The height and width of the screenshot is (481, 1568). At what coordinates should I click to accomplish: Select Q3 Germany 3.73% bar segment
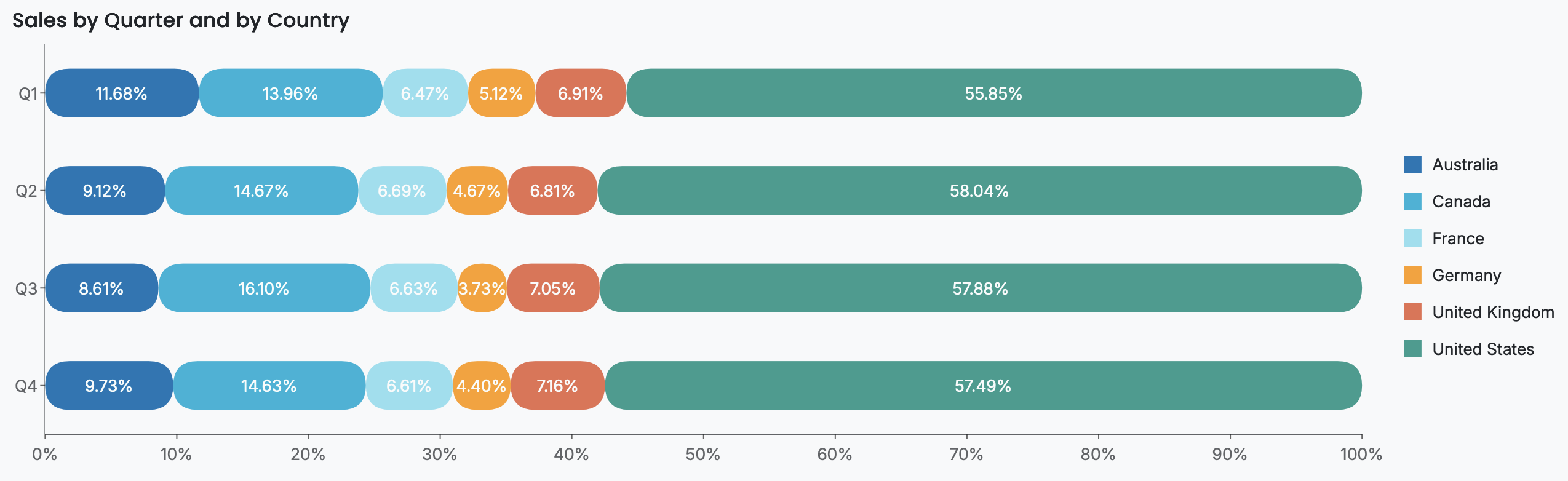pyautogui.click(x=482, y=288)
